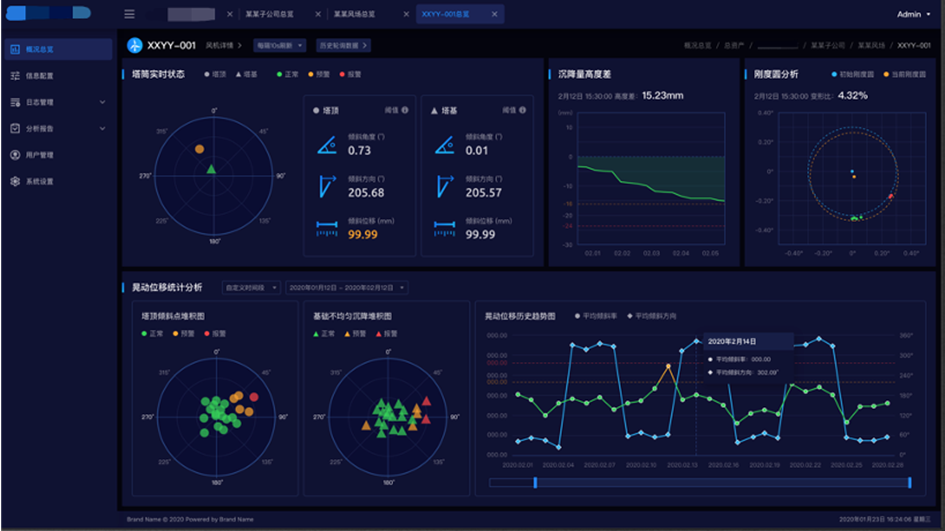Screen dimensions: 945x531
Task: Toggle 正常 legend in tower-top tilt scatter chart
Action: [x=152, y=334]
